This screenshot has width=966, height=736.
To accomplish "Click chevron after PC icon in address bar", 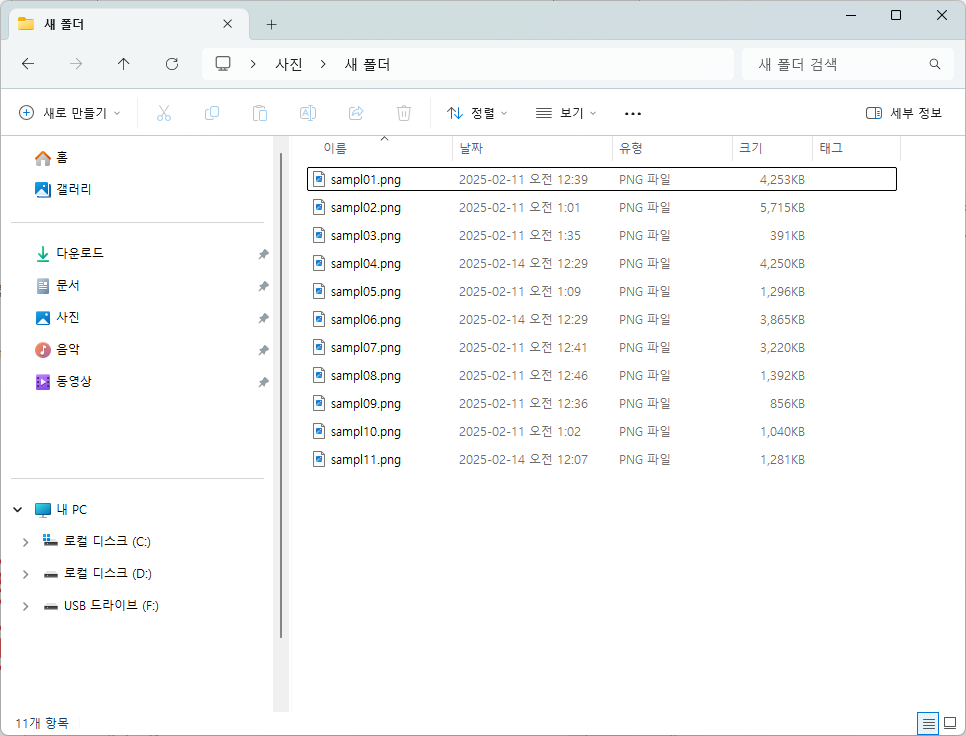I will [x=253, y=64].
